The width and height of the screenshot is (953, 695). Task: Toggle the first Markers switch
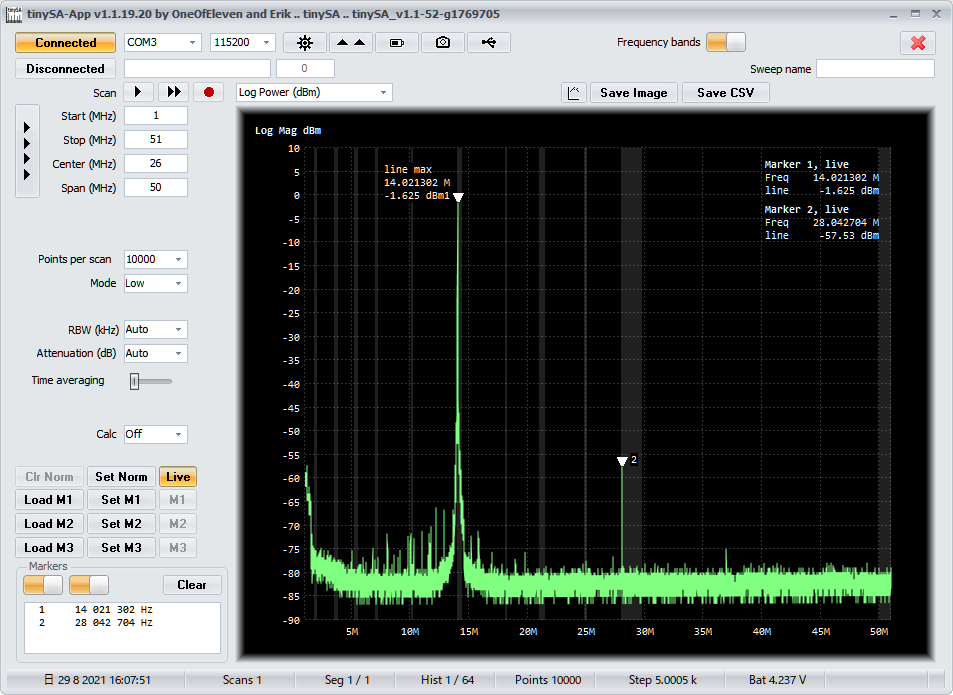tap(43, 585)
